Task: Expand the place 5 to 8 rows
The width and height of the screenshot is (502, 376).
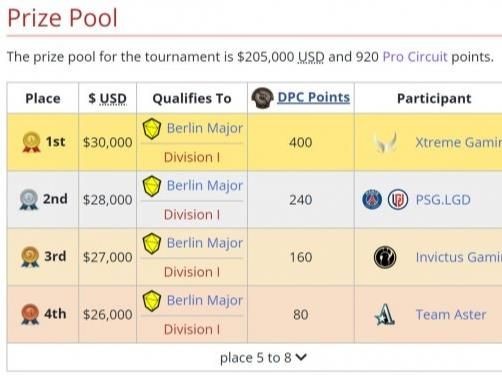Action: (x=263, y=358)
